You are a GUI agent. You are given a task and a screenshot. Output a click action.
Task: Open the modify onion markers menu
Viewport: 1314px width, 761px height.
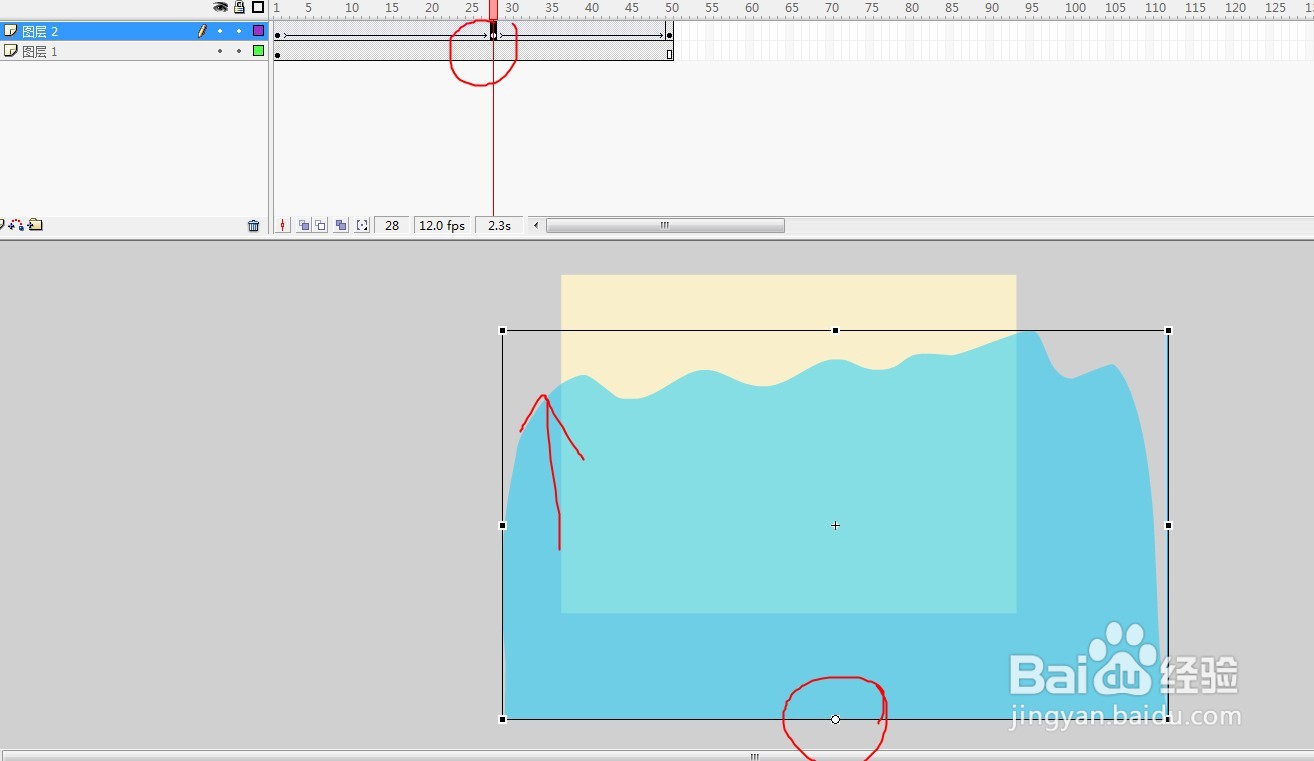pyautogui.click(x=362, y=226)
